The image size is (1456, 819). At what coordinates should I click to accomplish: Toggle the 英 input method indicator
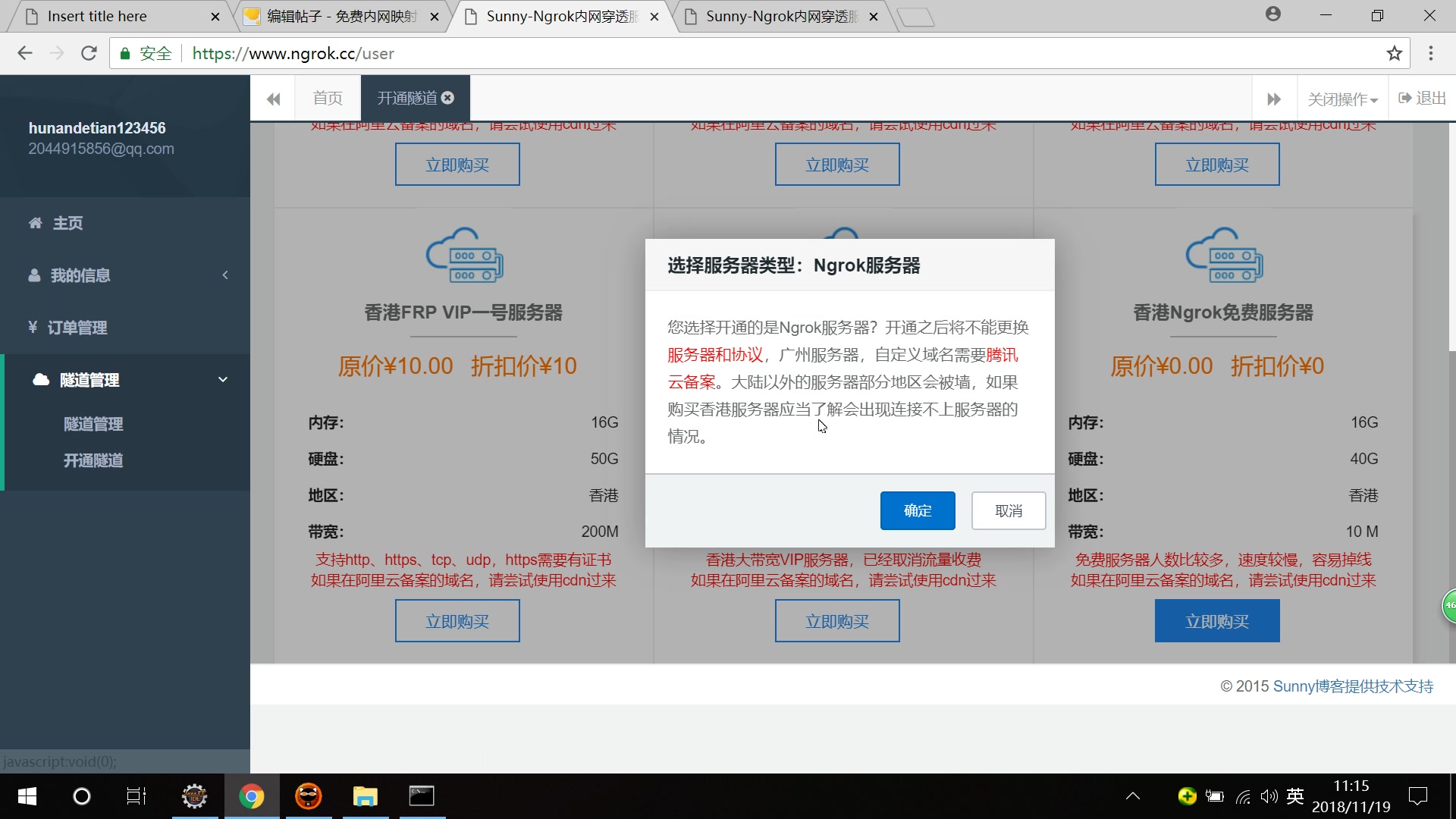(x=1295, y=796)
